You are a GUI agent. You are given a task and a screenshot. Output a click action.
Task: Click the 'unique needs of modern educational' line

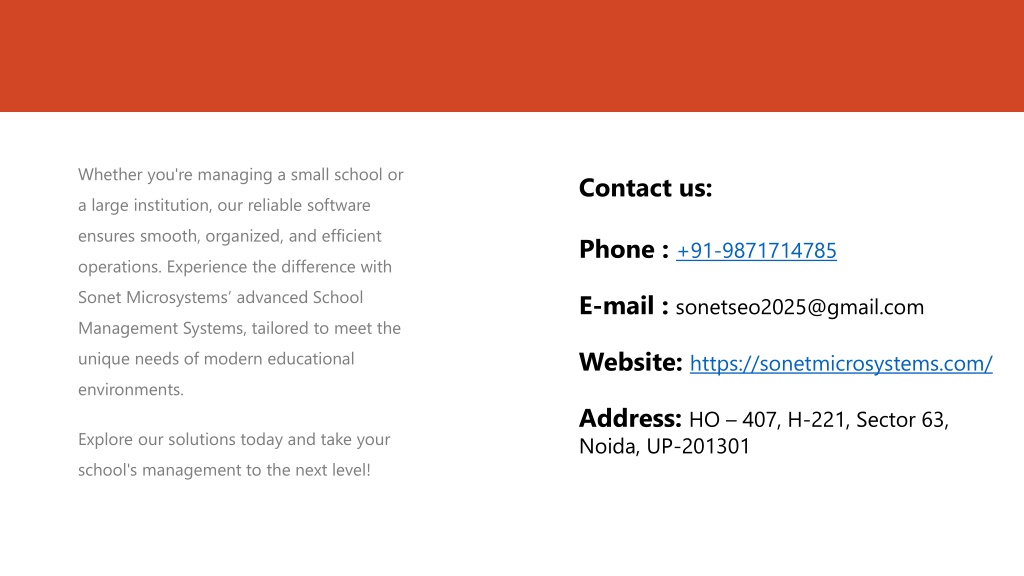click(216, 359)
